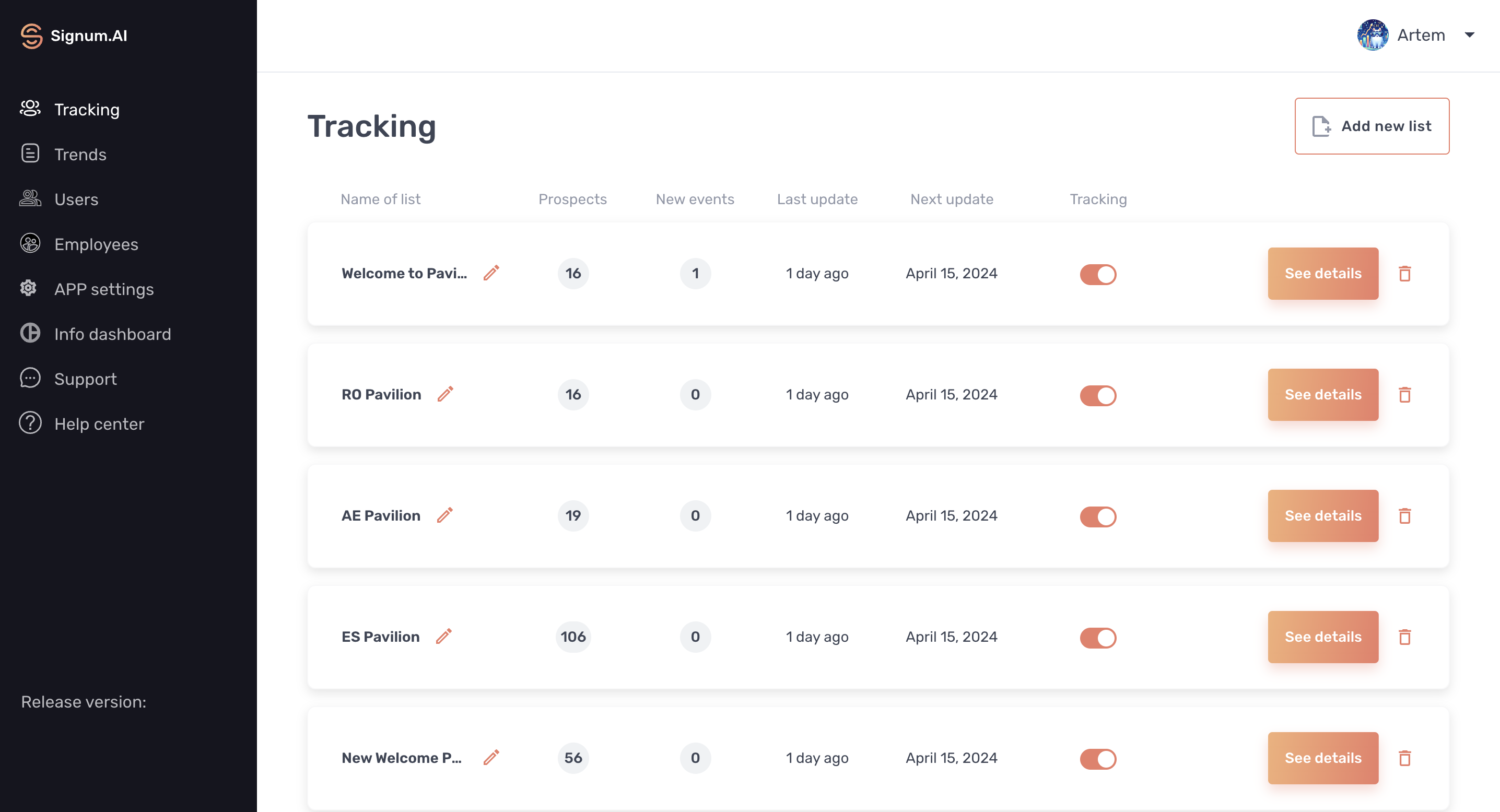Toggle tracking on the AE Pavilion list
Viewport: 1500px width, 812px height.
[1098, 516]
